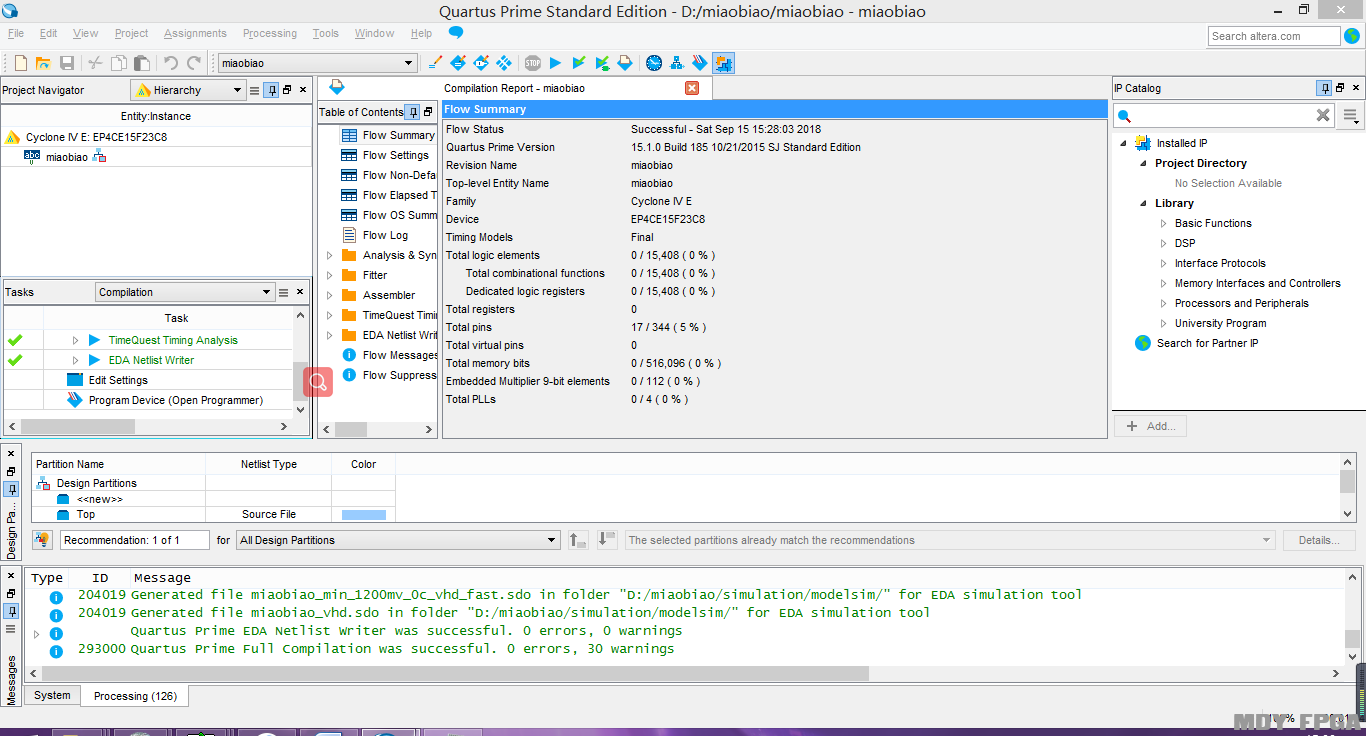Expand the Fitter report folder

pos(329,275)
